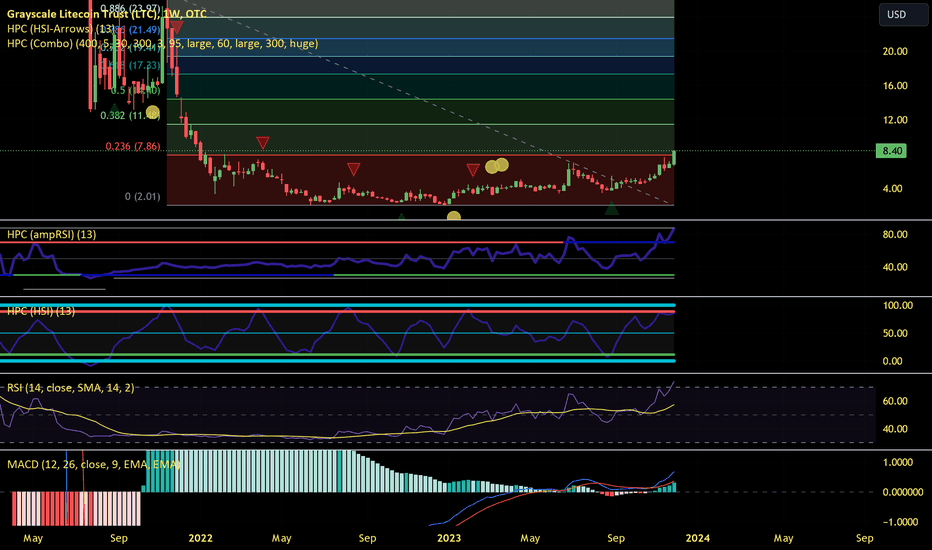Click the 20.00 price axis value
Screen dimensions: 932x550
point(895,52)
